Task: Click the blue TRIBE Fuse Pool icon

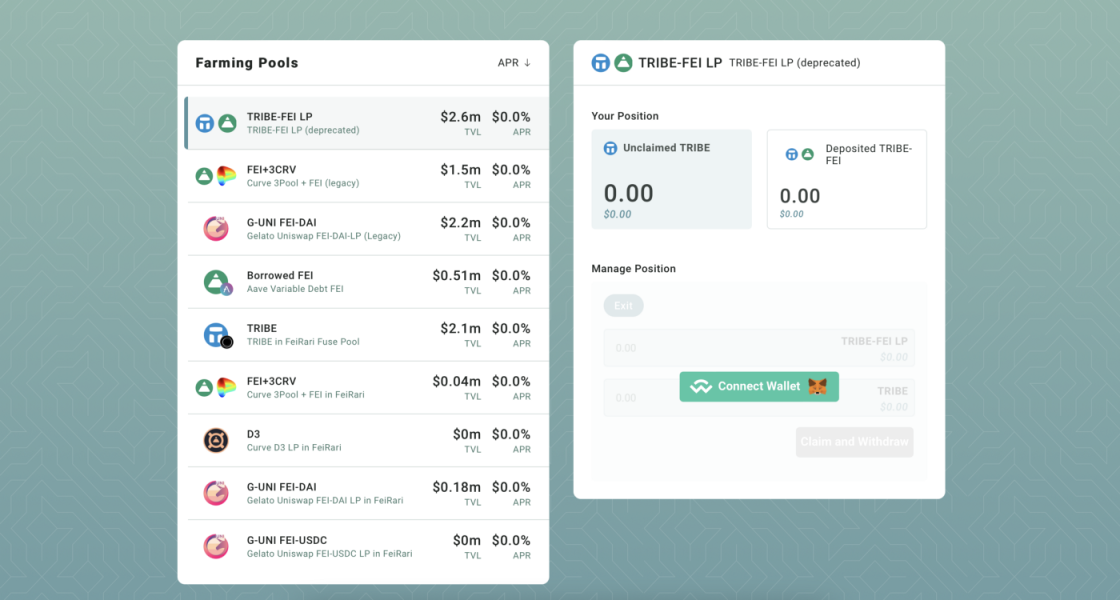Action: coord(216,335)
